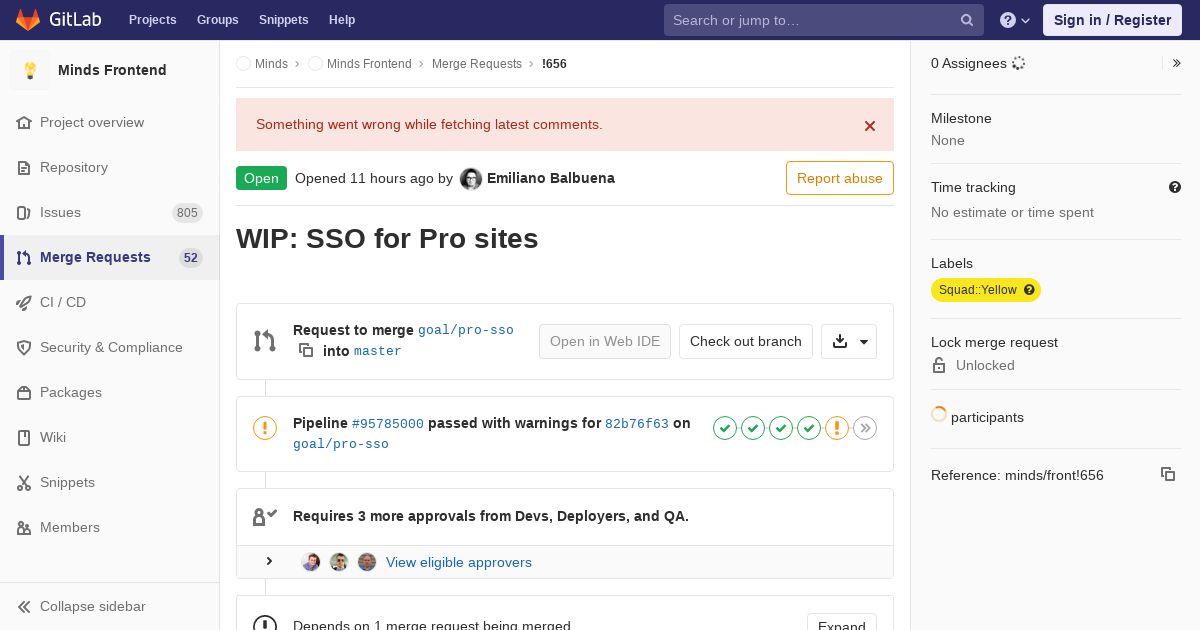Dismiss the error alert with the X
The image size is (1200, 630).
870,126
